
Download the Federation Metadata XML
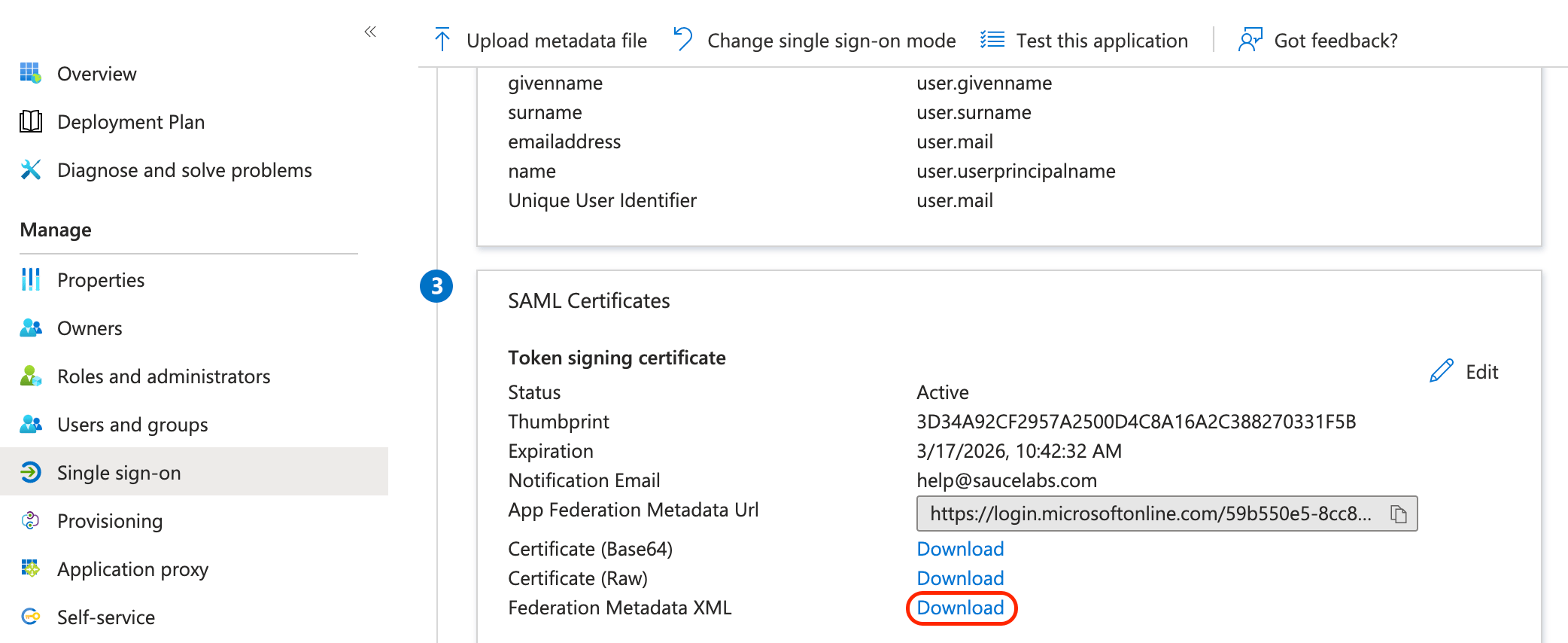(960, 608)
